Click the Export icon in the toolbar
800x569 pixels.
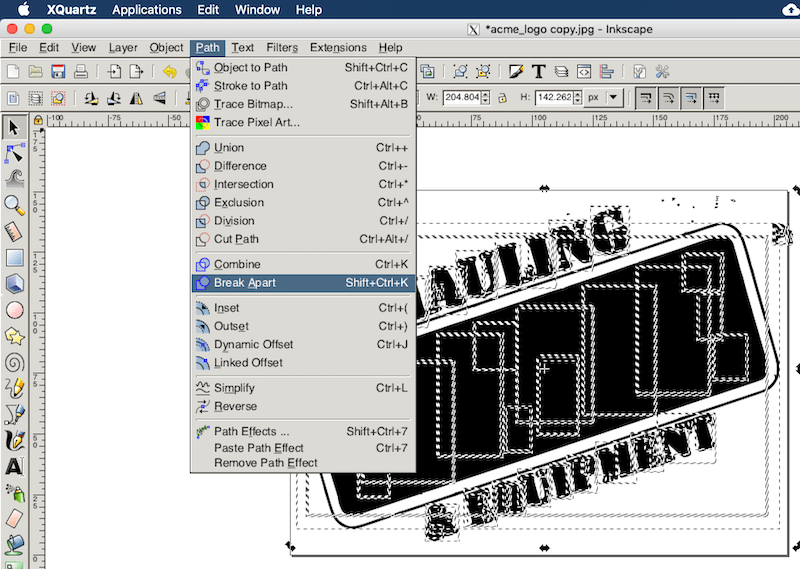(136, 71)
